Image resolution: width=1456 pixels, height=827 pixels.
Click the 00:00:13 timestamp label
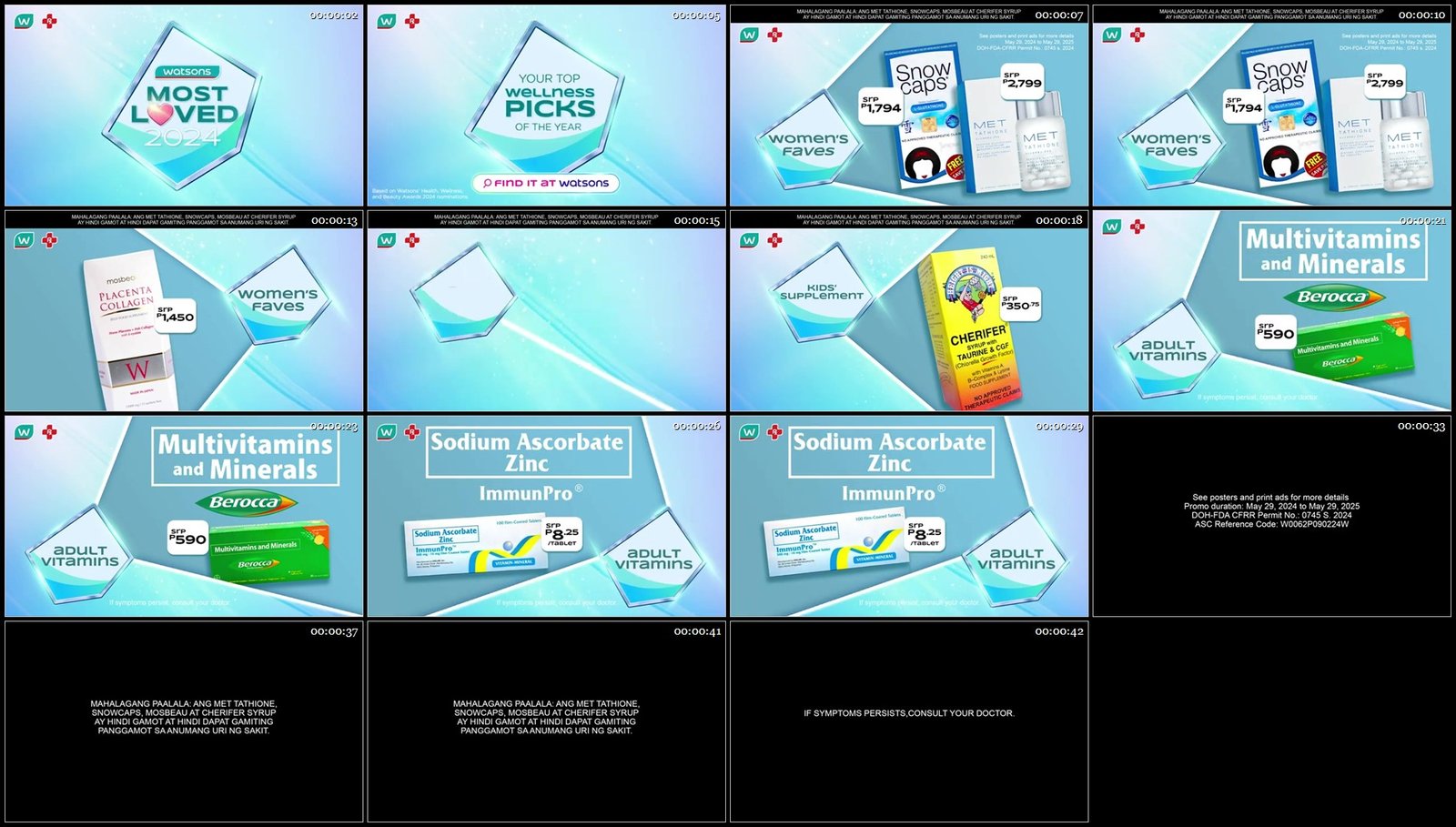[x=334, y=220]
